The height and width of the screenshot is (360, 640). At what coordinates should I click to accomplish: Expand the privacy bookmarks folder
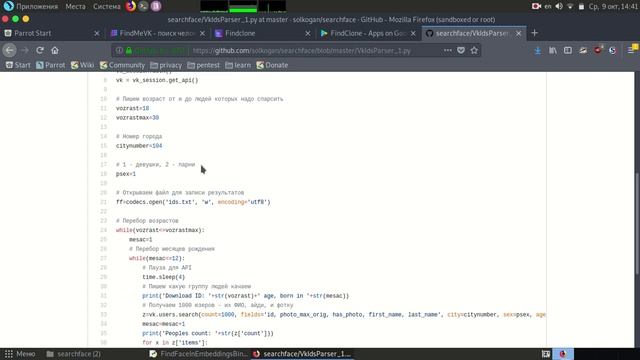click(x=166, y=65)
